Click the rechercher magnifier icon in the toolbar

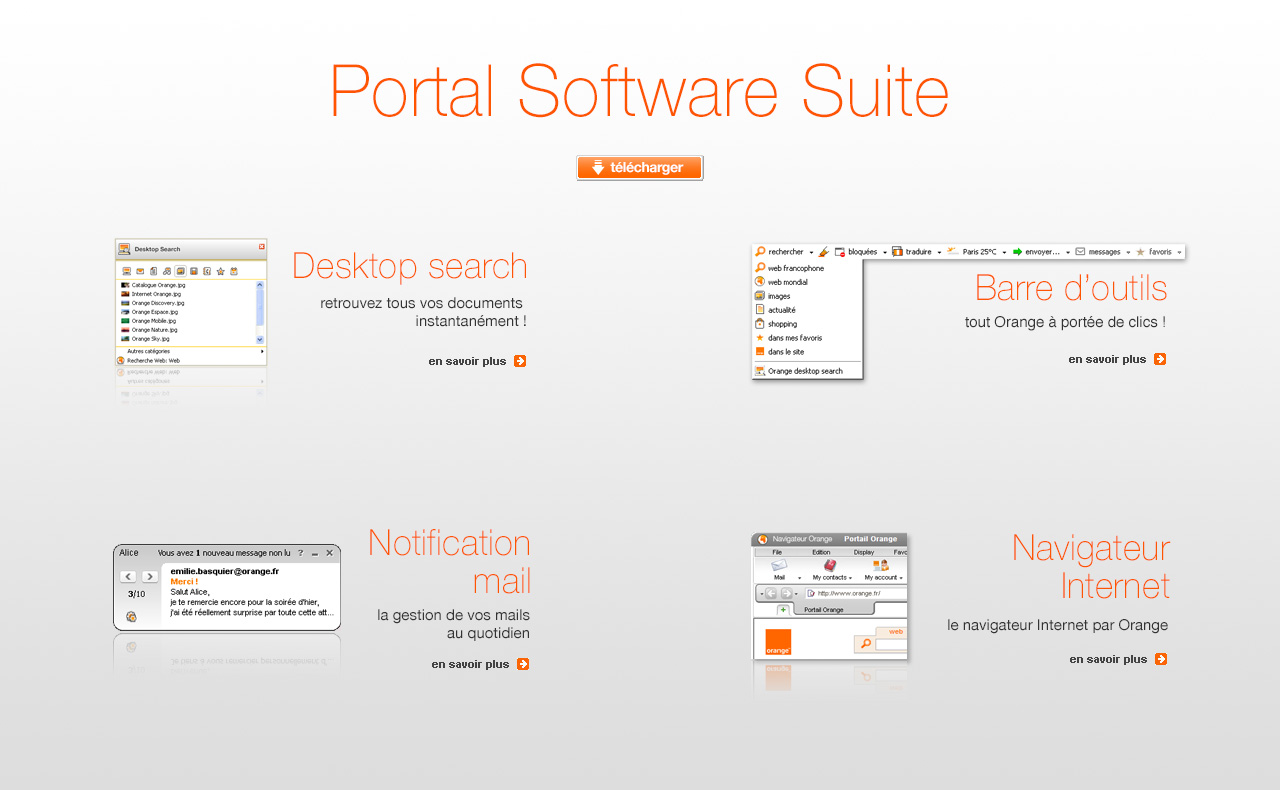[760, 252]
